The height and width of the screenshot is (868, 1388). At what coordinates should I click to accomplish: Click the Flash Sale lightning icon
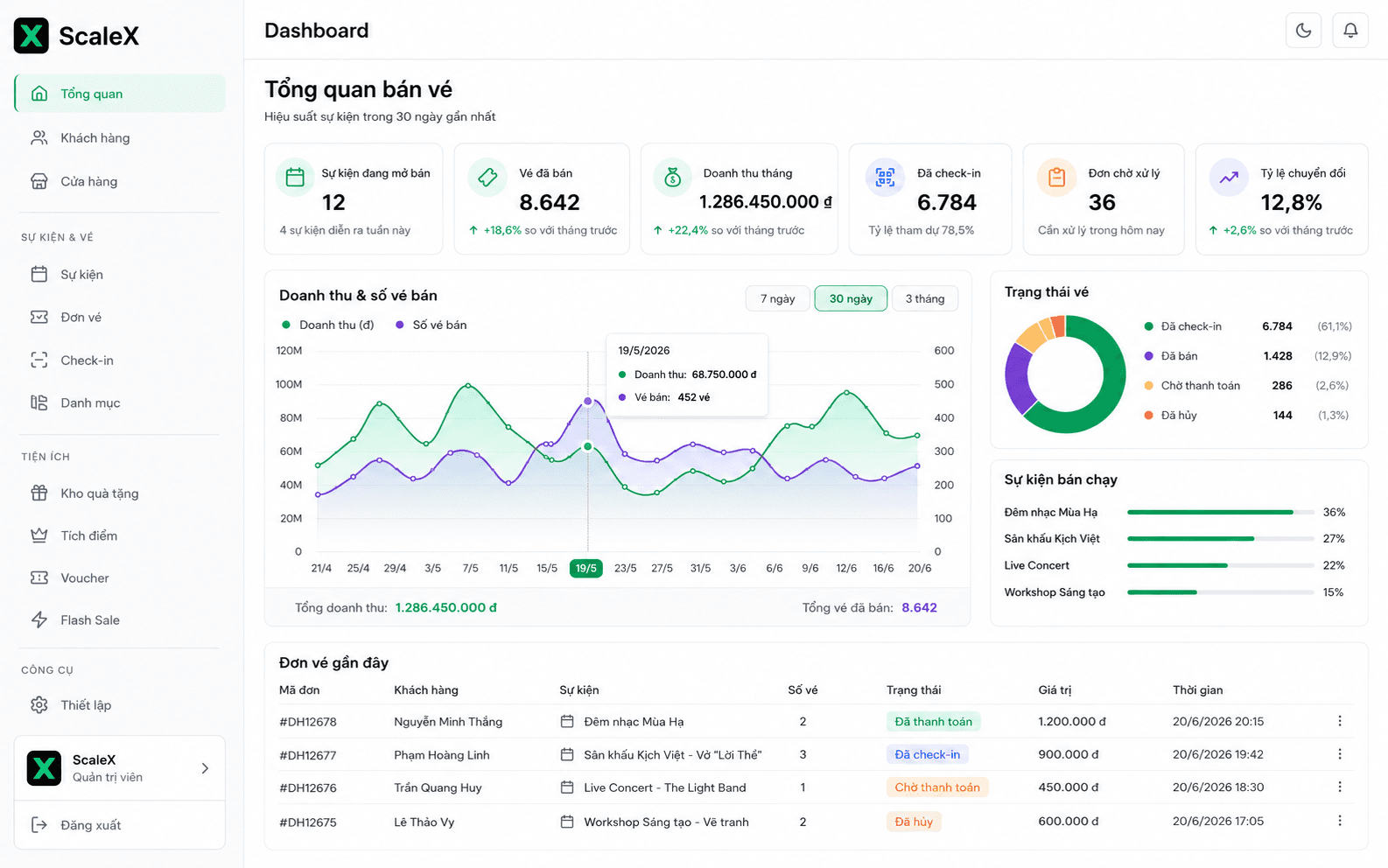(x=39, y=619)
